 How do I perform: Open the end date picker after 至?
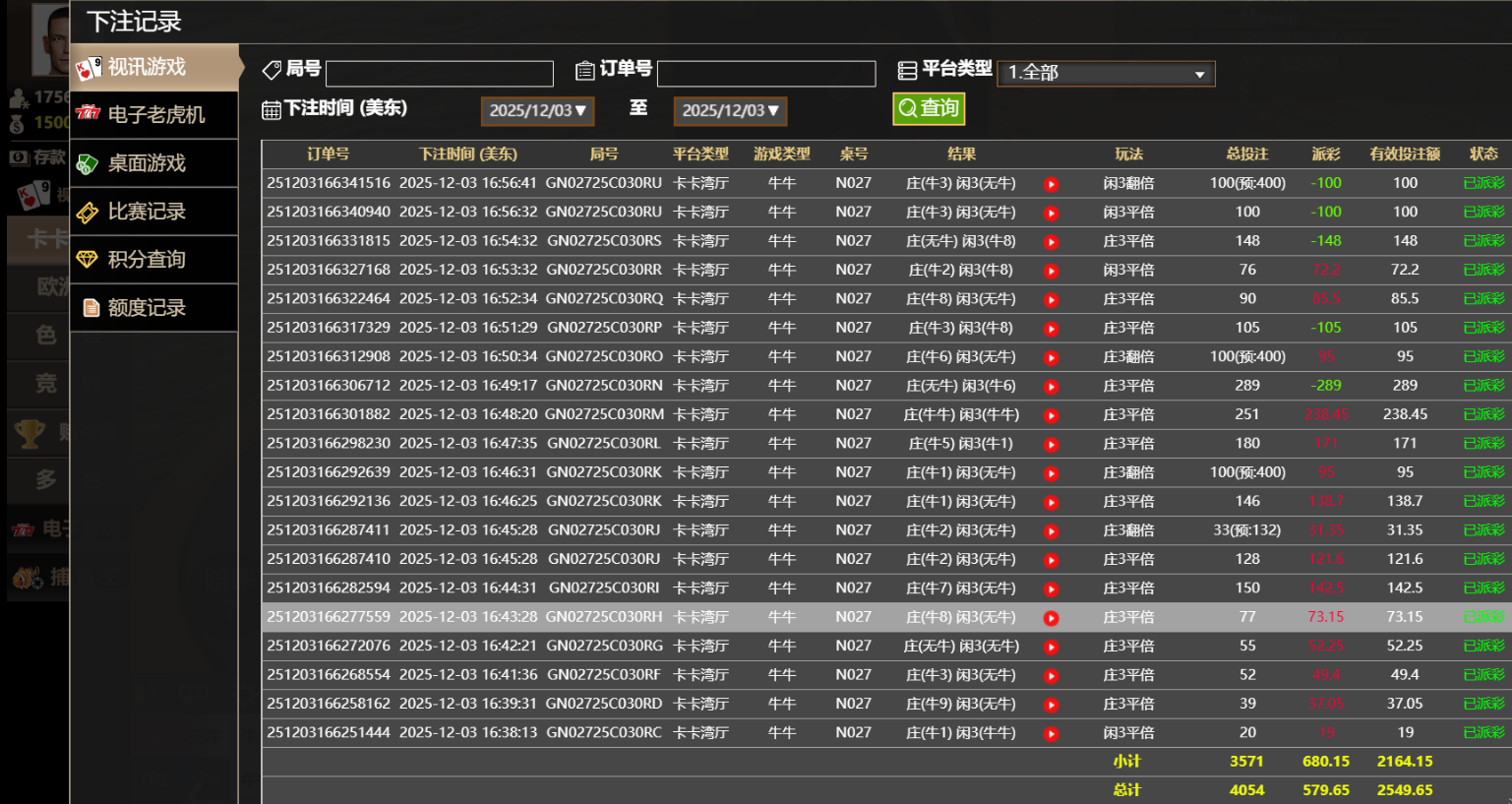[730, 111]
